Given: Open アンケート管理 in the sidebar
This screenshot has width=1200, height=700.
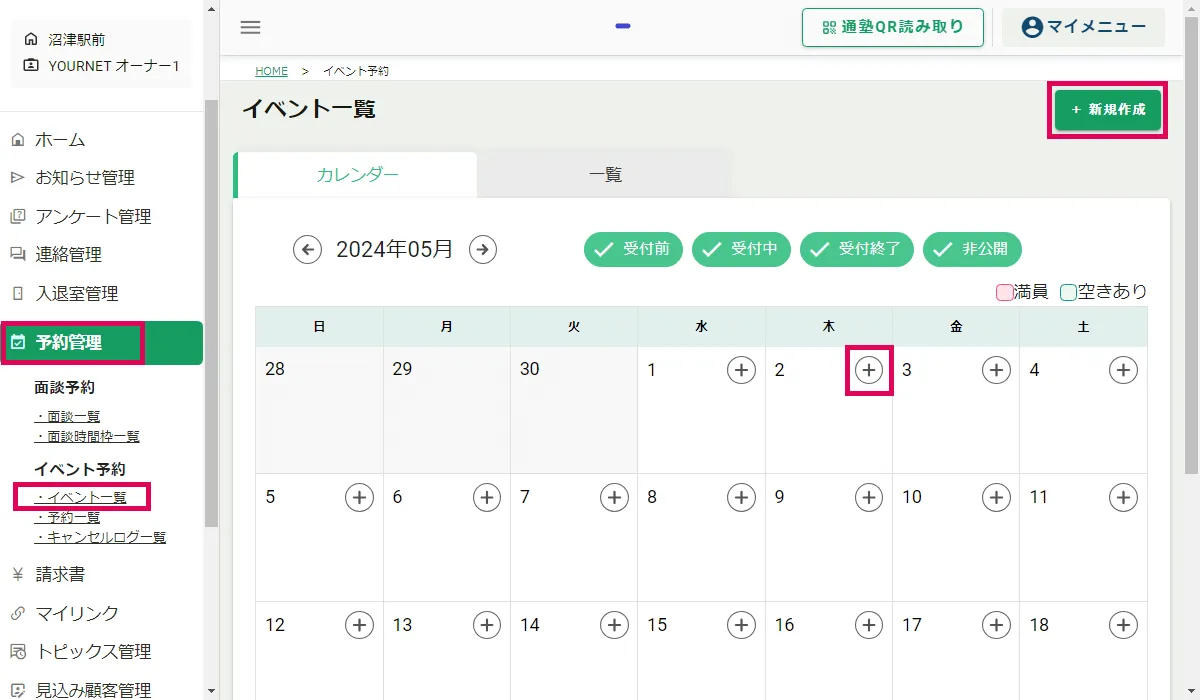Looking at the screenshot, I should point(101,216).
